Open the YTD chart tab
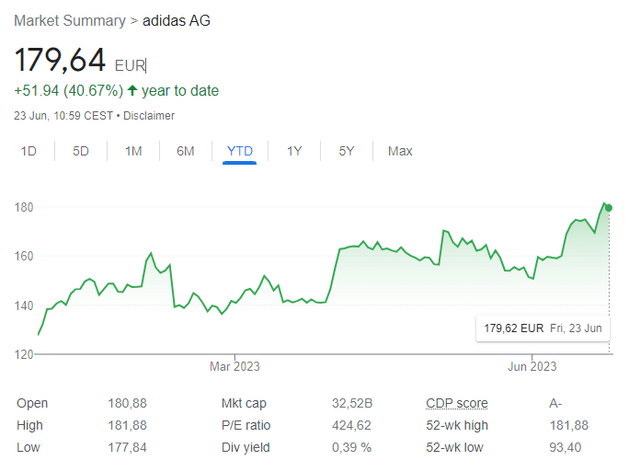 [240, 151]
